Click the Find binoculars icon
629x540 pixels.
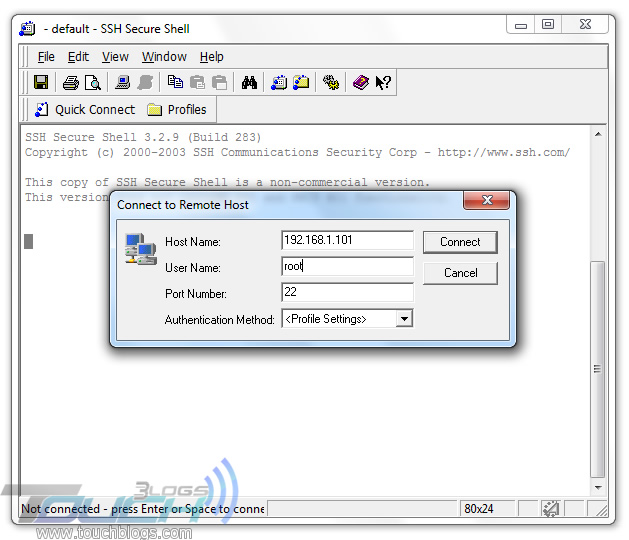249,83
